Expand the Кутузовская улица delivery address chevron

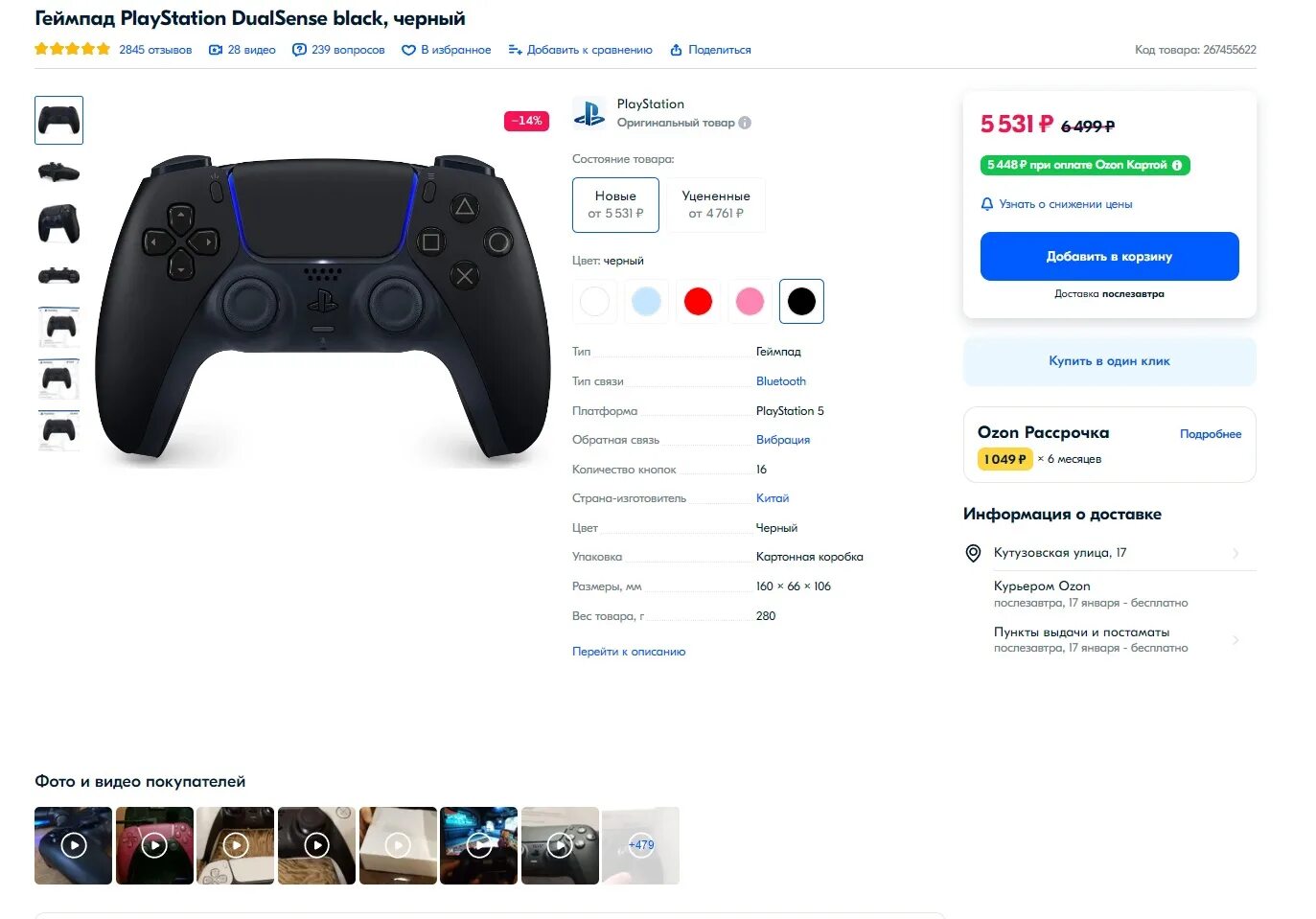click(x=1235, y=553)
